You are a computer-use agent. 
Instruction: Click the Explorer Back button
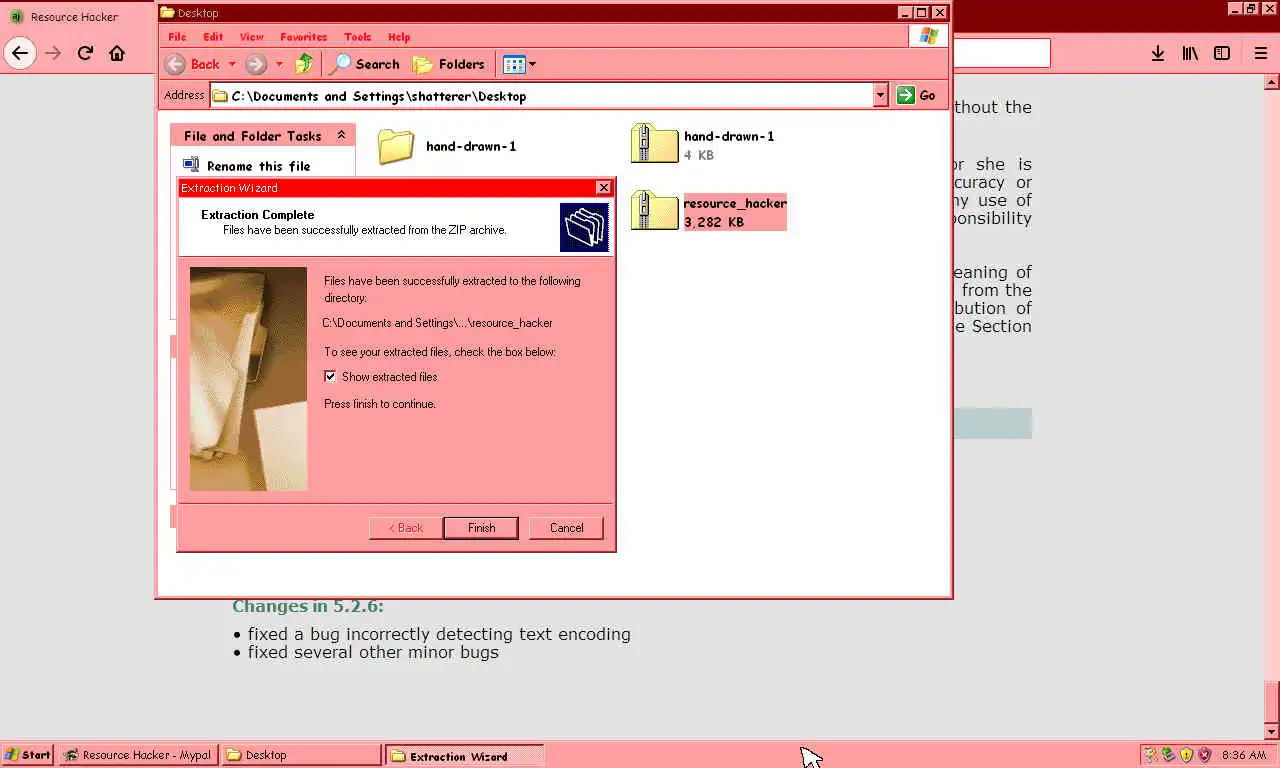click(193, 64)
